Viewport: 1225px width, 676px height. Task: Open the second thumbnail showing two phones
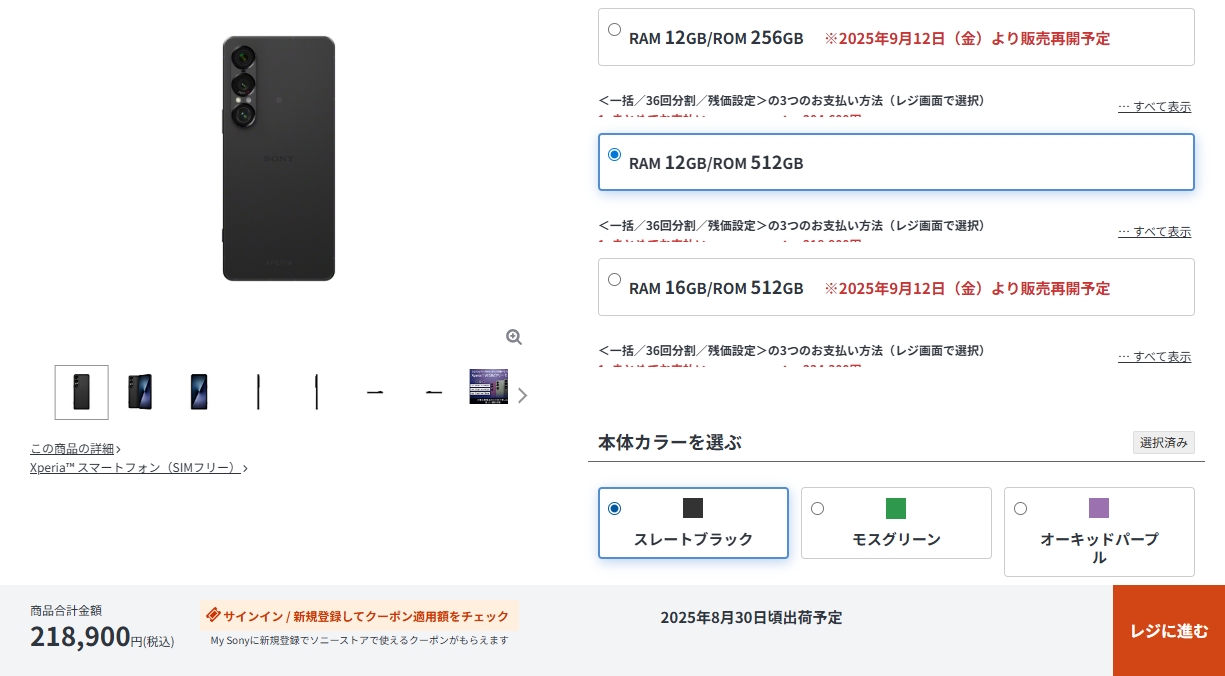pos(140,392)
